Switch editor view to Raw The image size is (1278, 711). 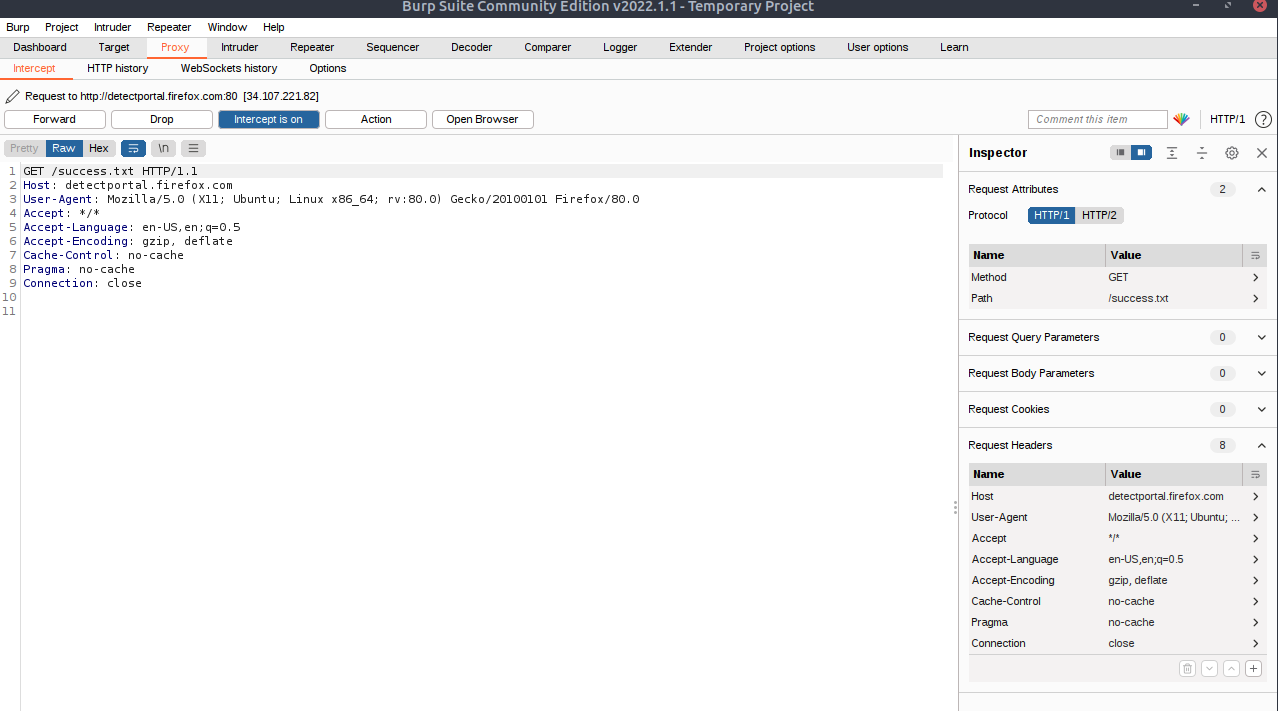pos(64,148)
